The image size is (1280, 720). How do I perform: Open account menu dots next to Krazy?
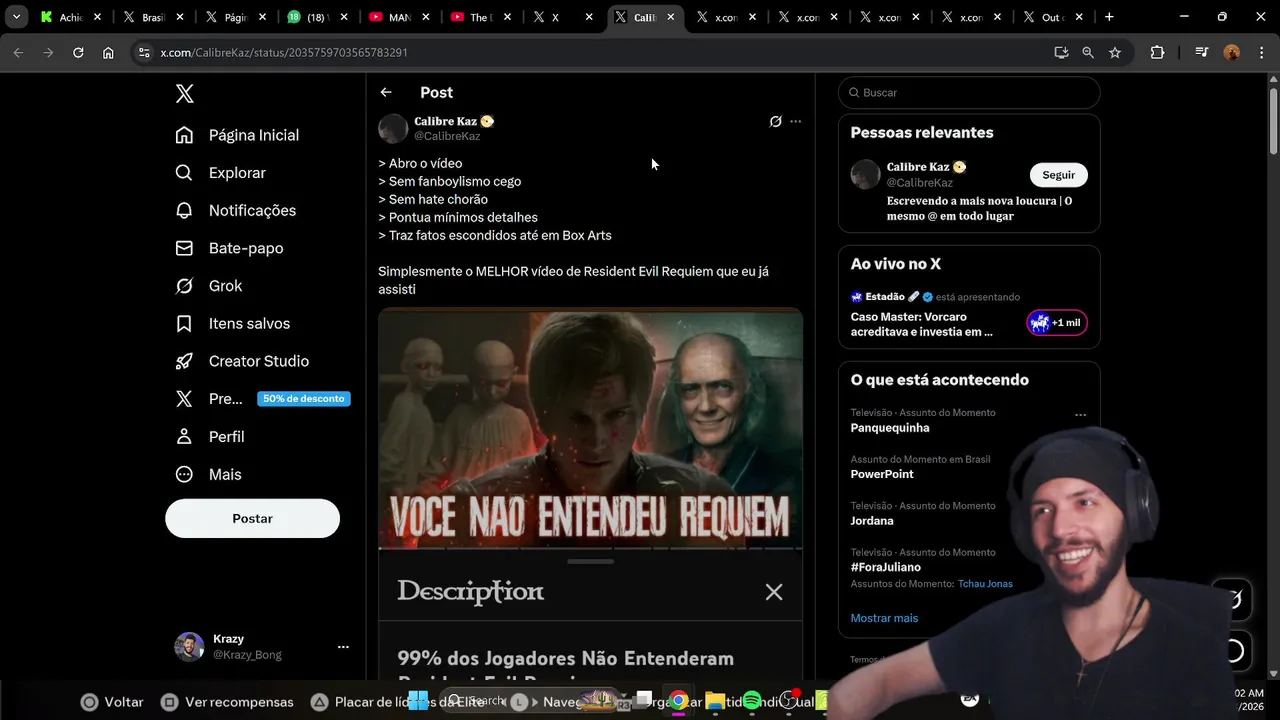343,647
